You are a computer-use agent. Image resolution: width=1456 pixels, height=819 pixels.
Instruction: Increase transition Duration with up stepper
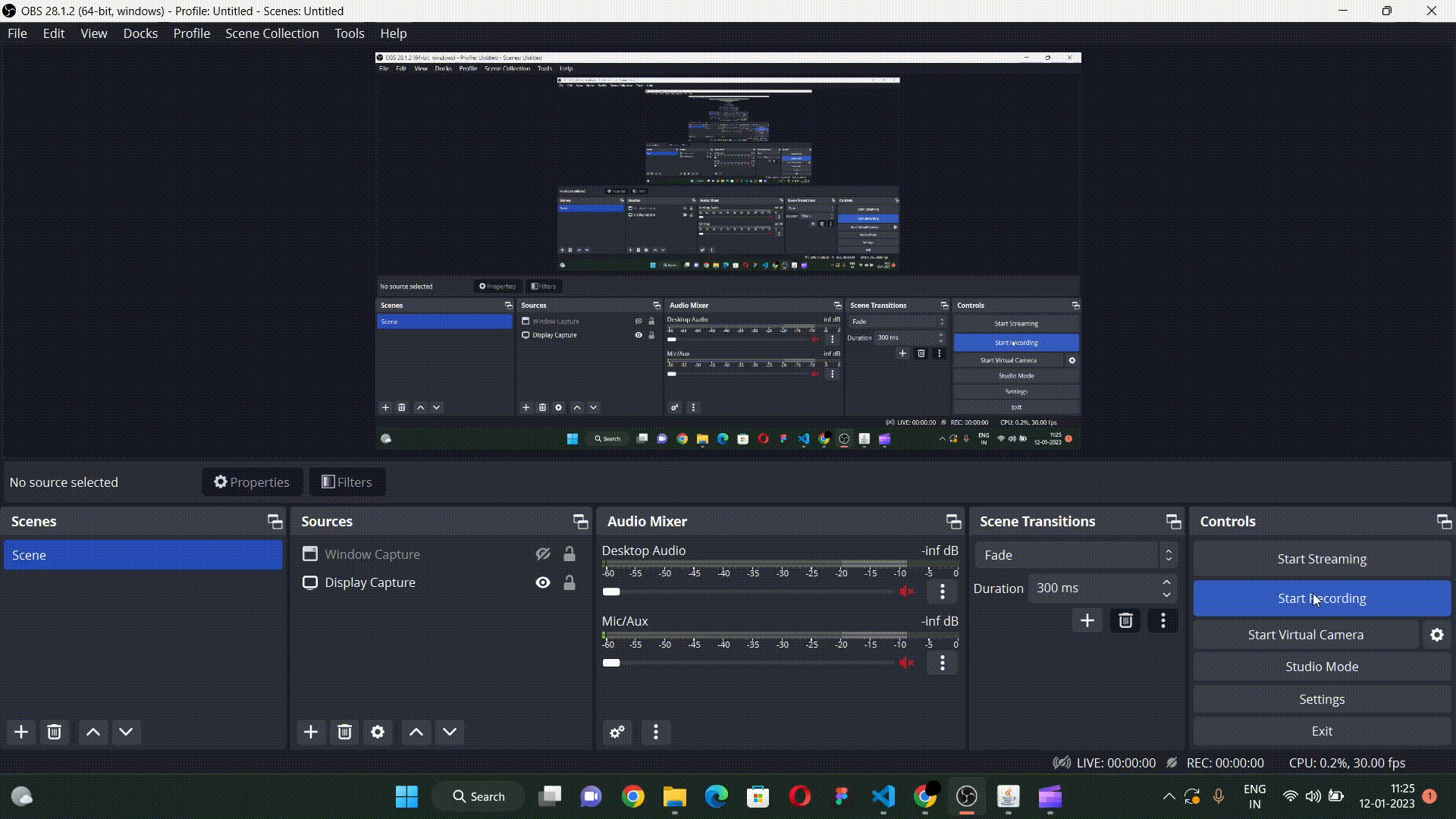point(1166,582)
